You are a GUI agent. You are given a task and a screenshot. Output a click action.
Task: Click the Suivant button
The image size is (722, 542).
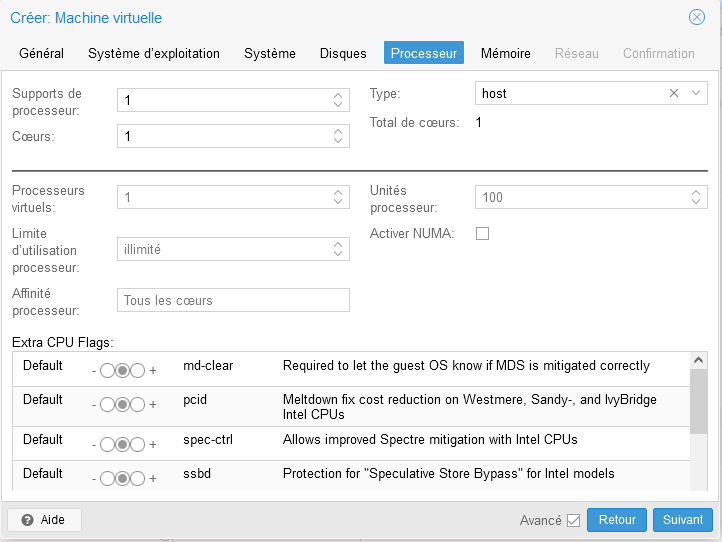tap(683, 520)
